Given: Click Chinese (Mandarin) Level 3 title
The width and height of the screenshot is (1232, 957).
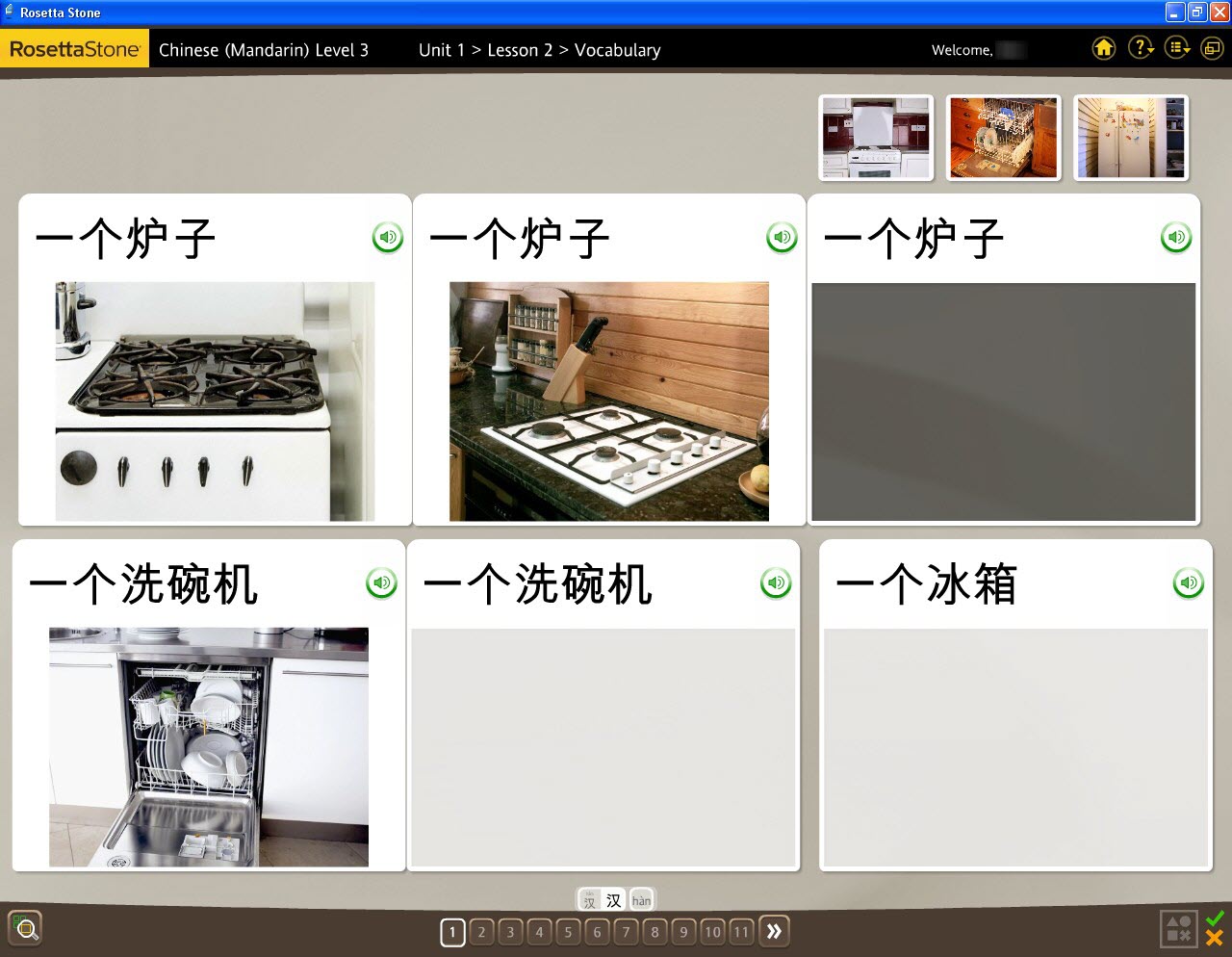Looking at the screenshot, I should coord(264,50).
